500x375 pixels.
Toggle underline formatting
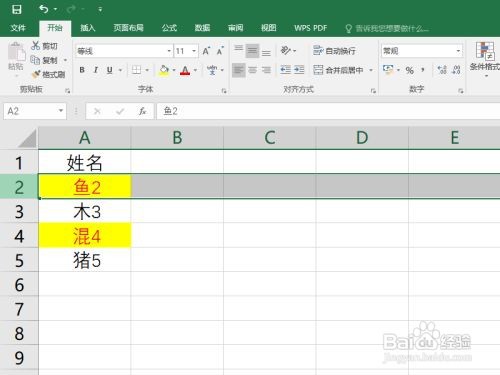109,70
